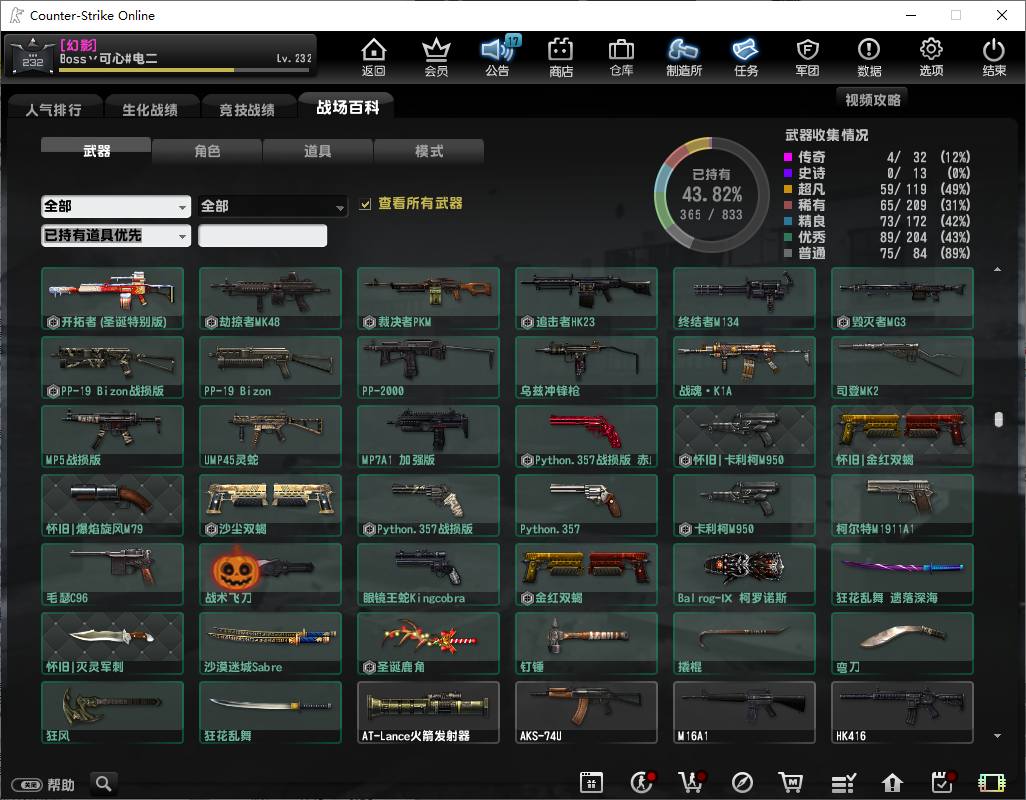Viewport: 1026px width, 800px height.
Task: Click the calendar checkmark icon in bottom bar
Action: click(942, 782)
